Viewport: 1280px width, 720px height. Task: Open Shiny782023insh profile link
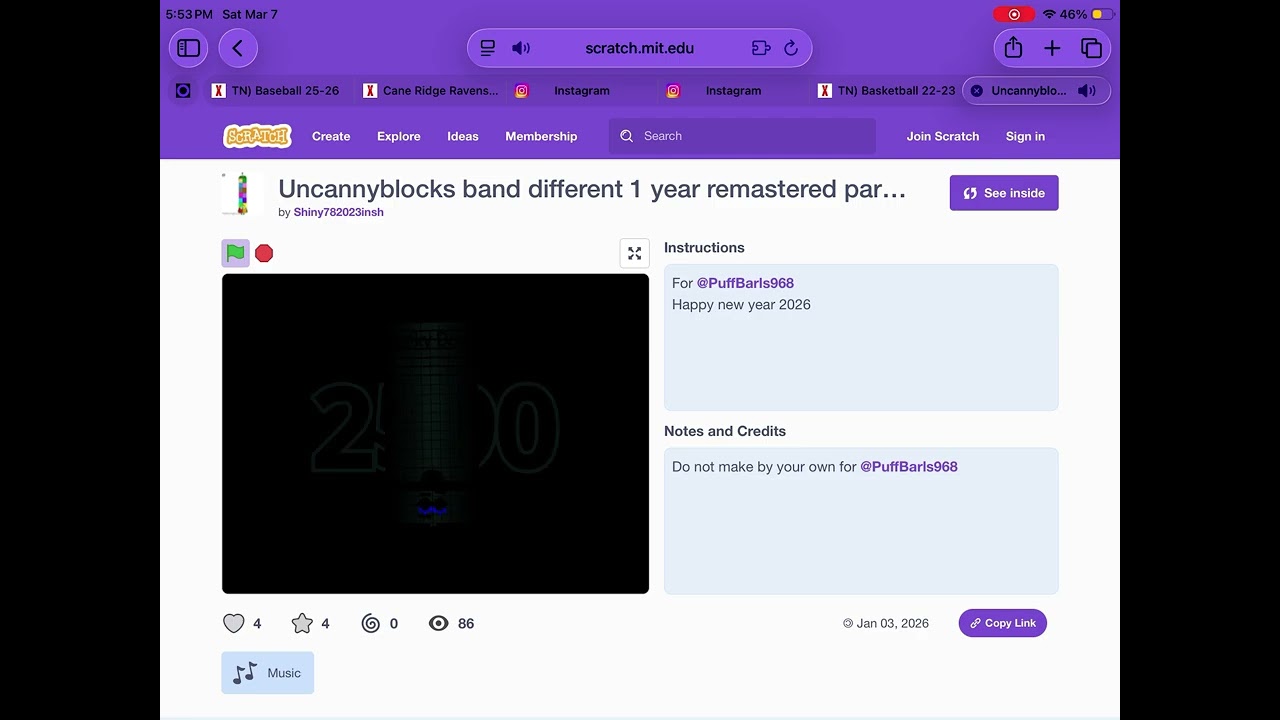click(338, 212)
